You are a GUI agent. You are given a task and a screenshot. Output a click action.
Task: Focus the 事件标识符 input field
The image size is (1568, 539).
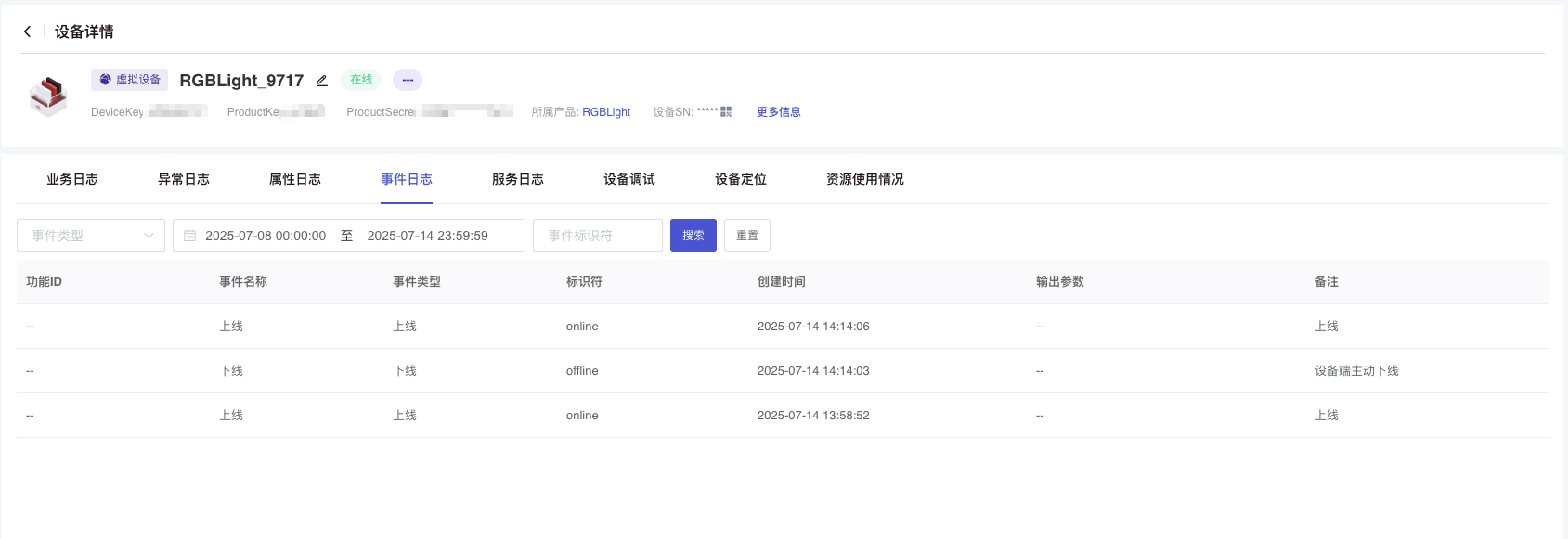click(x=597, y=236)
